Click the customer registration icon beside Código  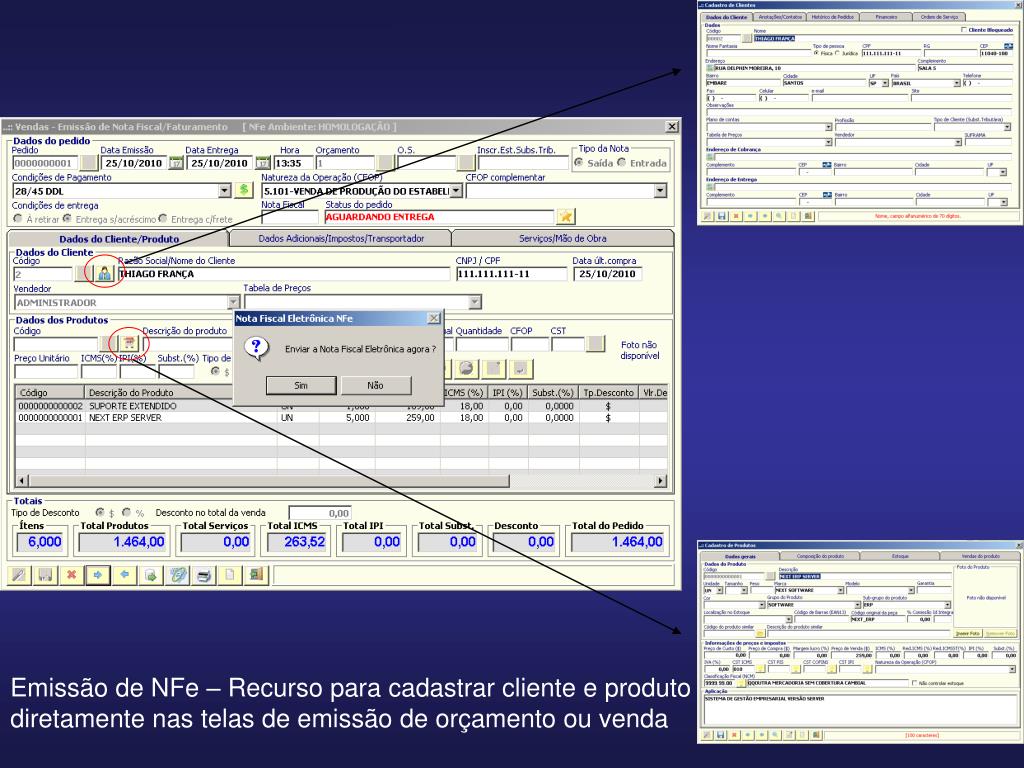click(104, 273)
